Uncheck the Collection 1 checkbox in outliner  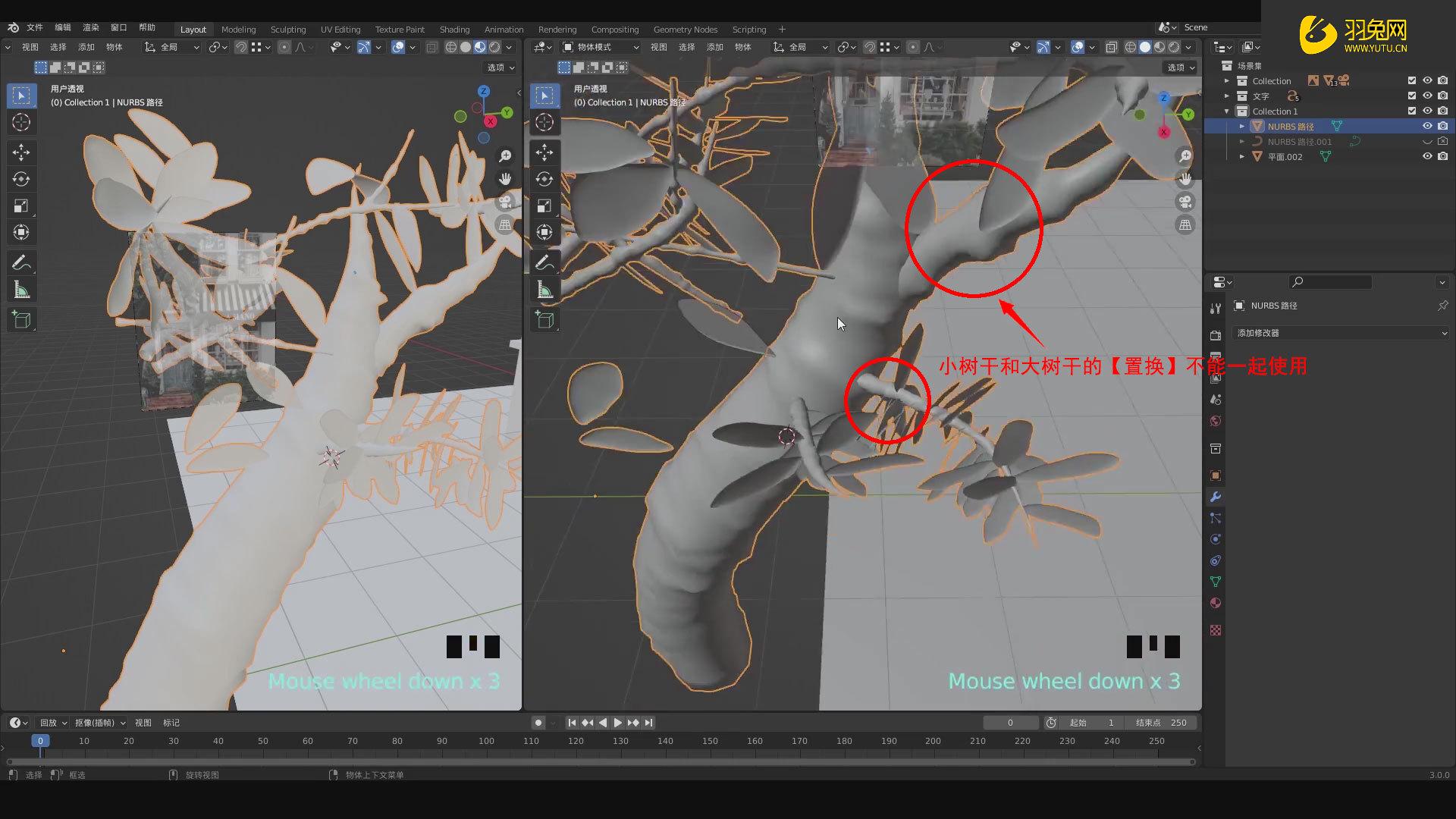pyautogui.click(x=1412, y=111)
